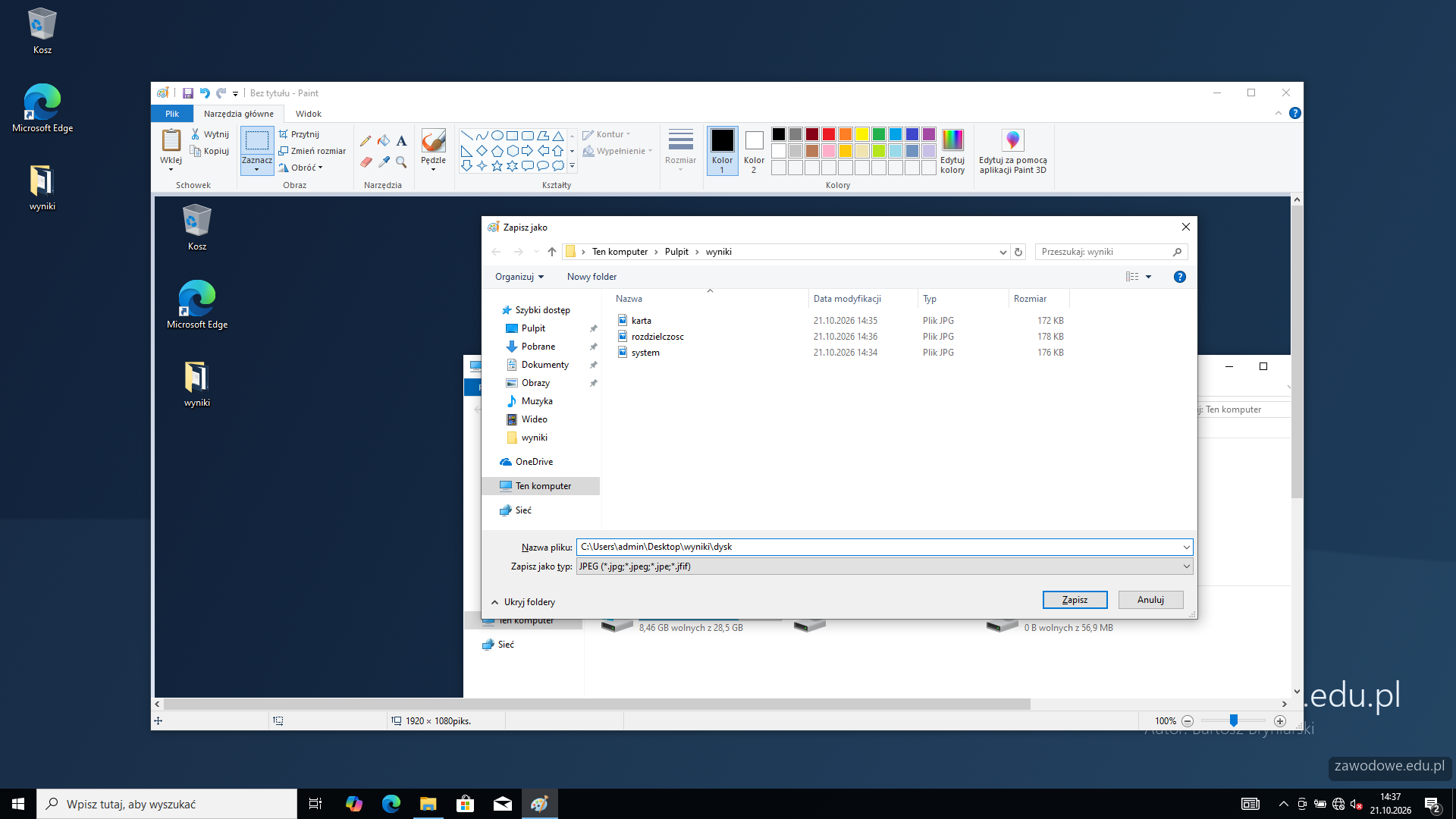Click the Save icon in Paint quick access toolbar
Viewport: 1456px width, 819px height.
[188, 93]
